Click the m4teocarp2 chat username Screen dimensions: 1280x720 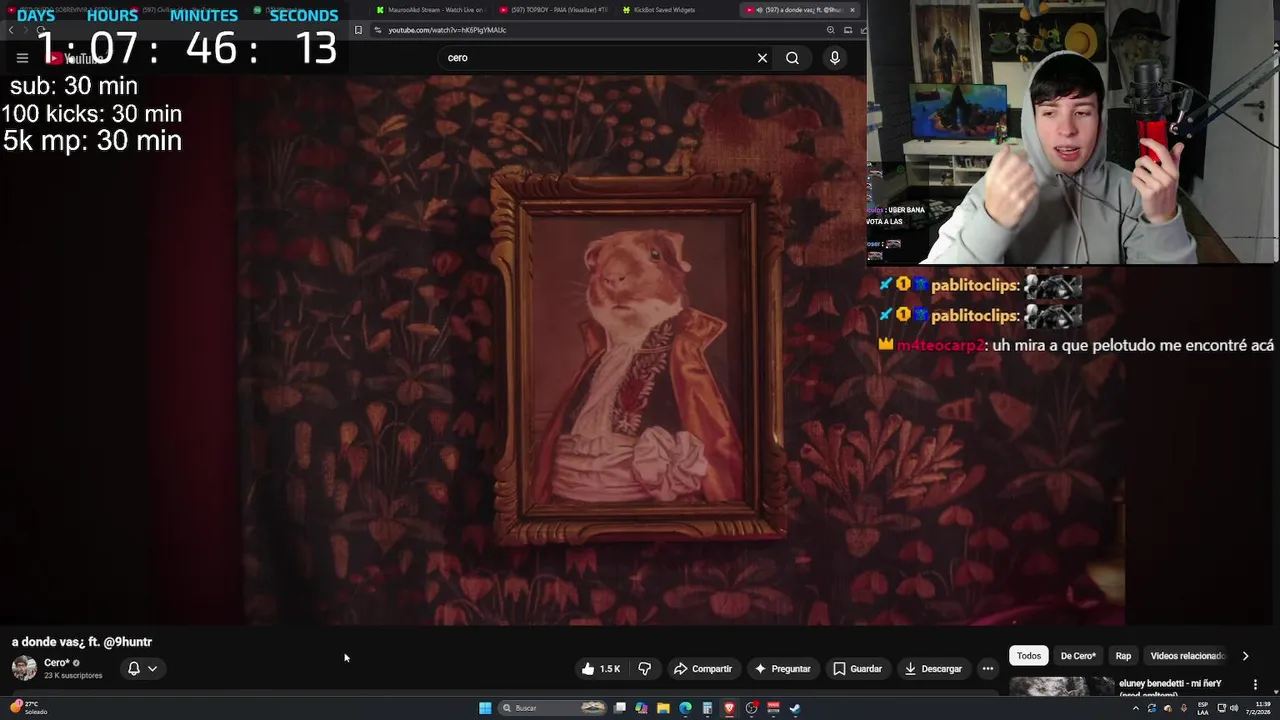941,345
